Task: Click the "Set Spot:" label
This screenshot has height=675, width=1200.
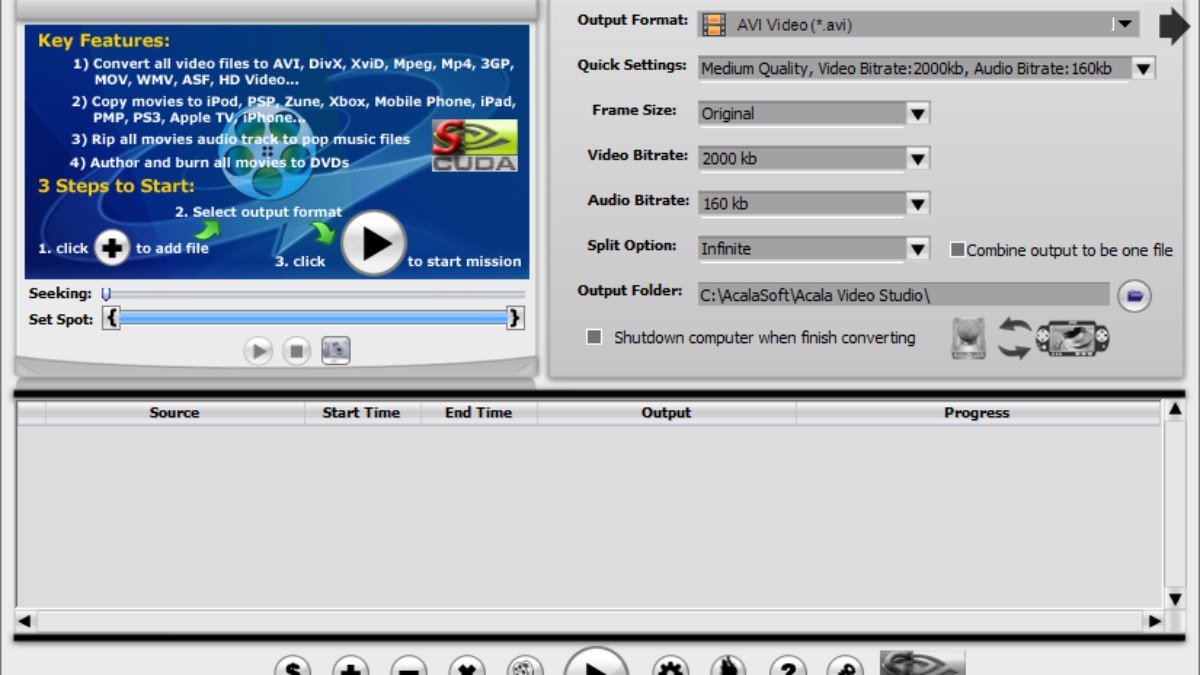Action: click(61, 319)
